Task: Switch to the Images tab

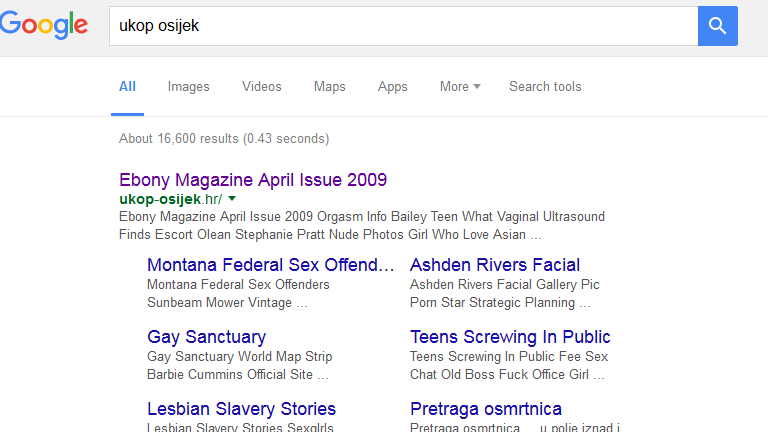Action: coord(188,87)
